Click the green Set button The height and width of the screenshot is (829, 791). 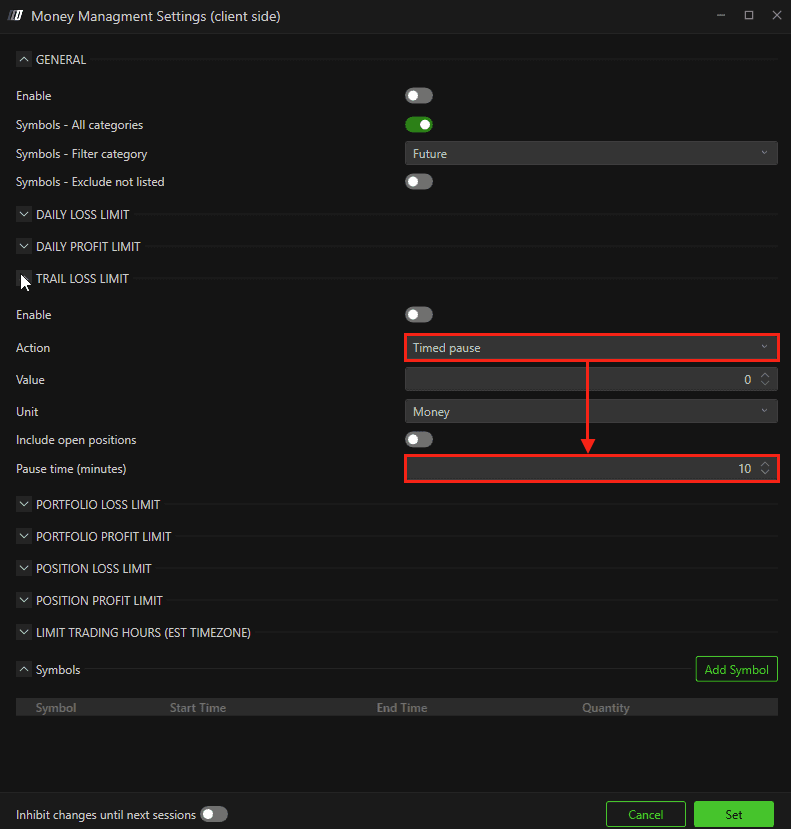click(x=734, y=814)
